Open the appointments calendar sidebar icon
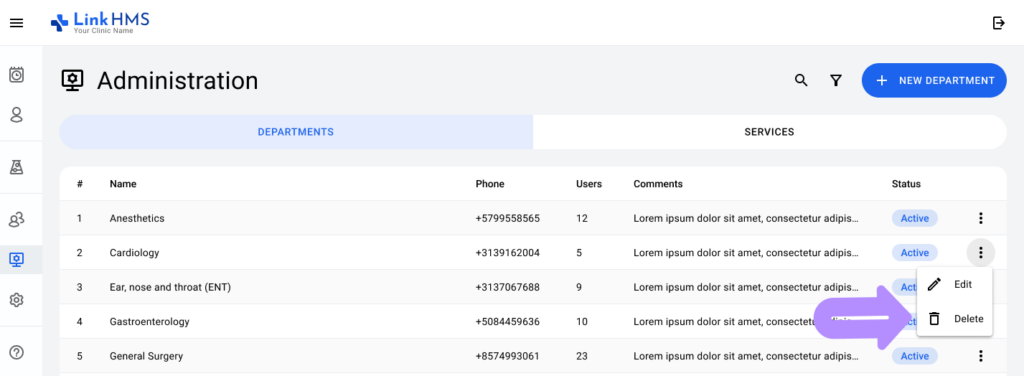This screenshot has height=376, width=1024. point(16,75)
